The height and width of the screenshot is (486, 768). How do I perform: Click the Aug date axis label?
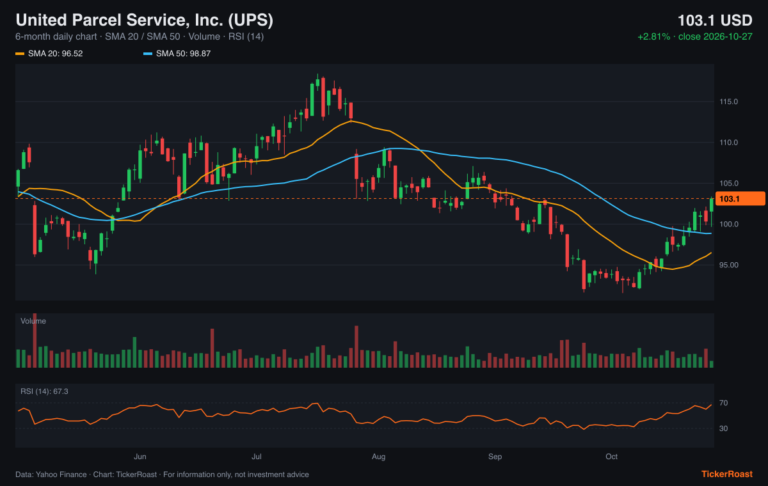(378, 456)
